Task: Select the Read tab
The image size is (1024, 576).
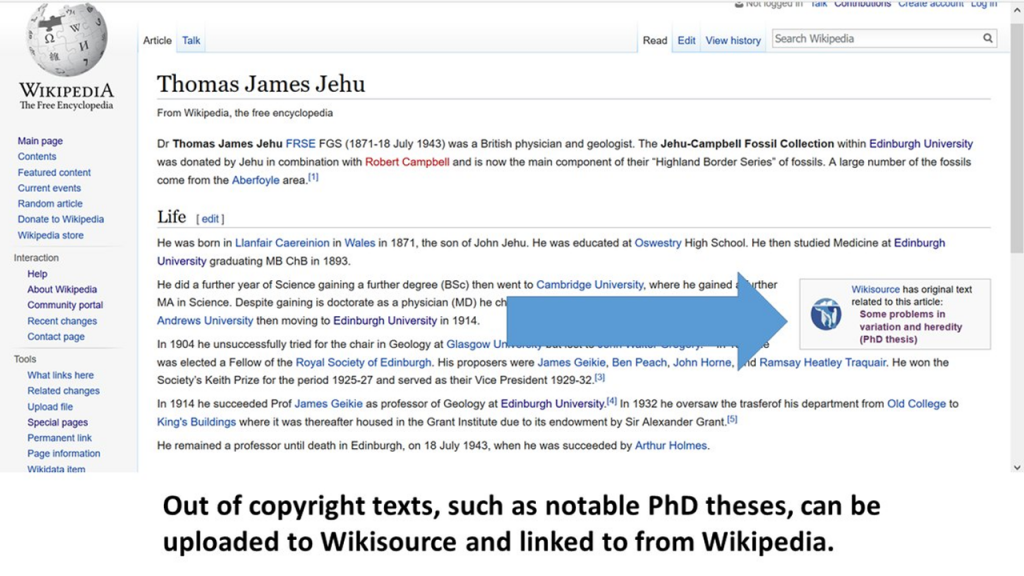Action: coord(655,40)
